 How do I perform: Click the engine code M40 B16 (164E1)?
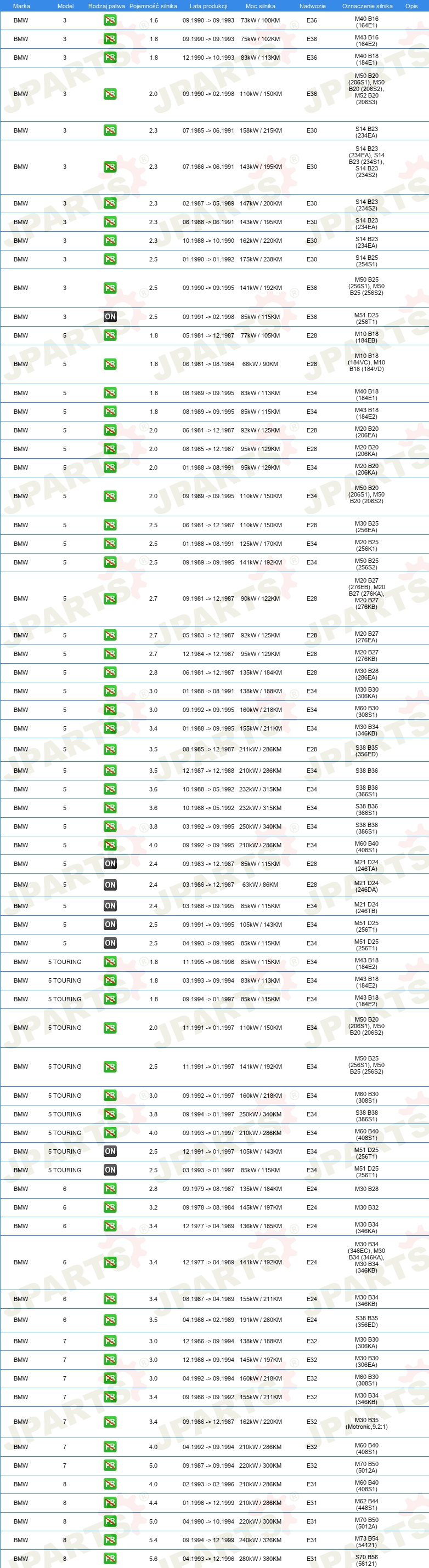coord(366,22)
